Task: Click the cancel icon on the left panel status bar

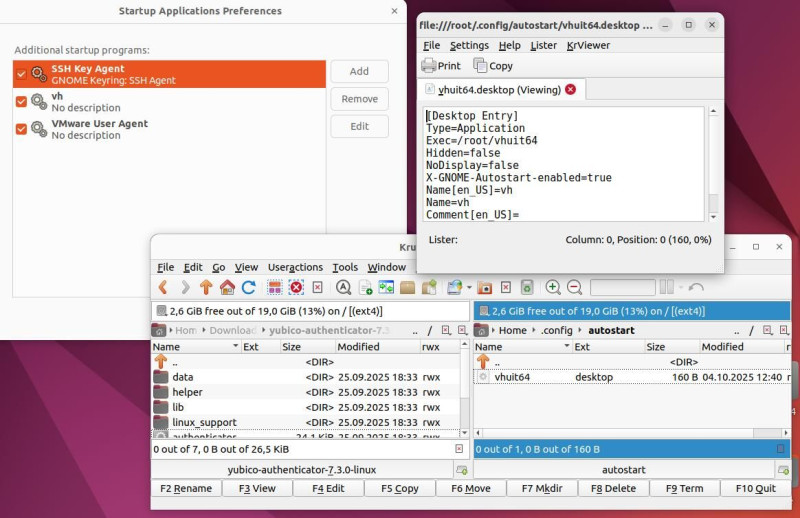Action: 459,449
